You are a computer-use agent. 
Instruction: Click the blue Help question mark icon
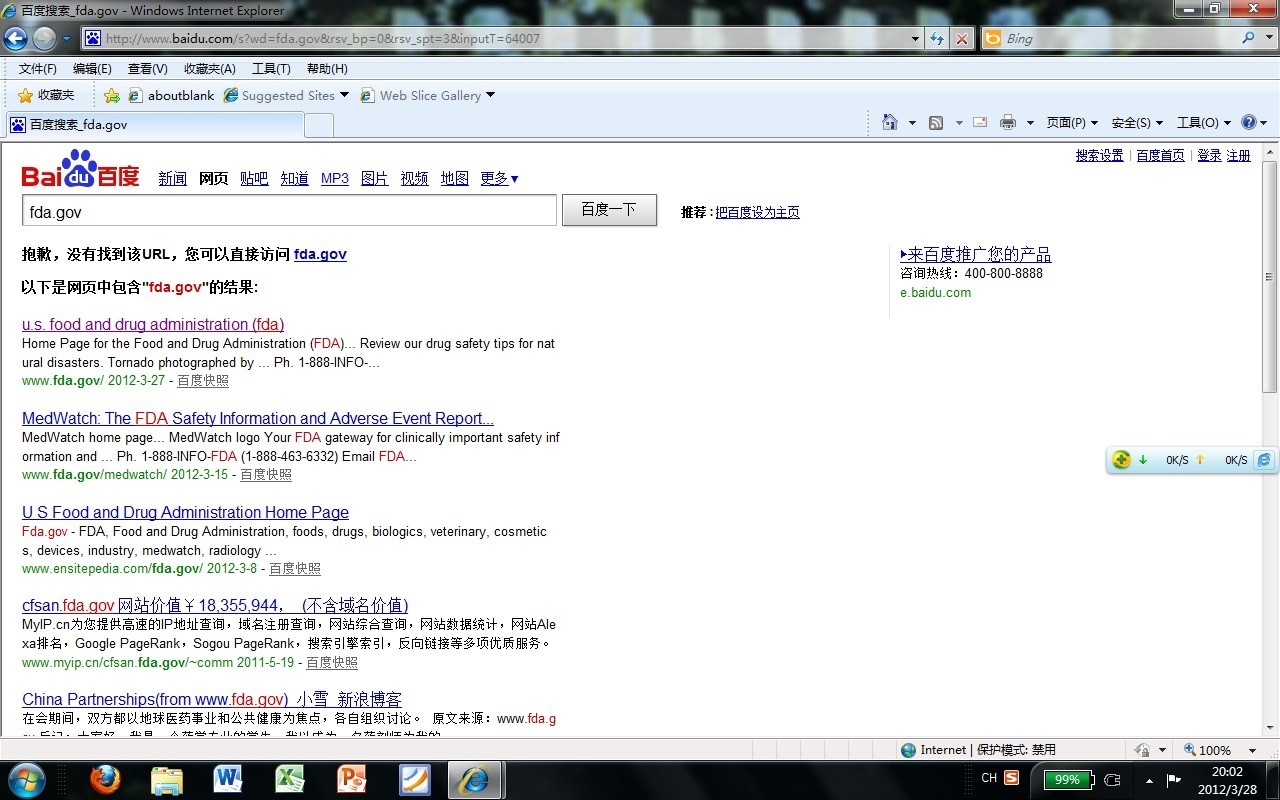(x=1249, y=122)
